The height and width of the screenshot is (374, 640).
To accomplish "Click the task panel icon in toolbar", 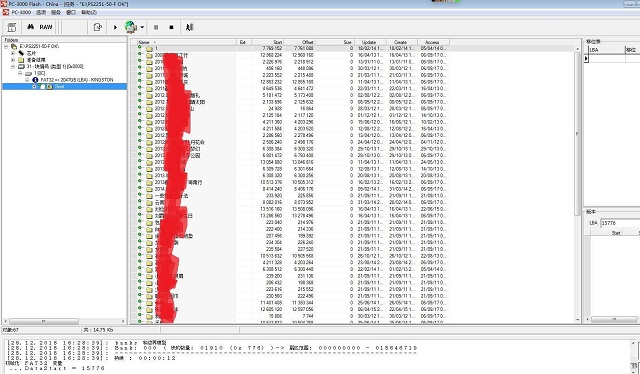I will pos(12,27).
